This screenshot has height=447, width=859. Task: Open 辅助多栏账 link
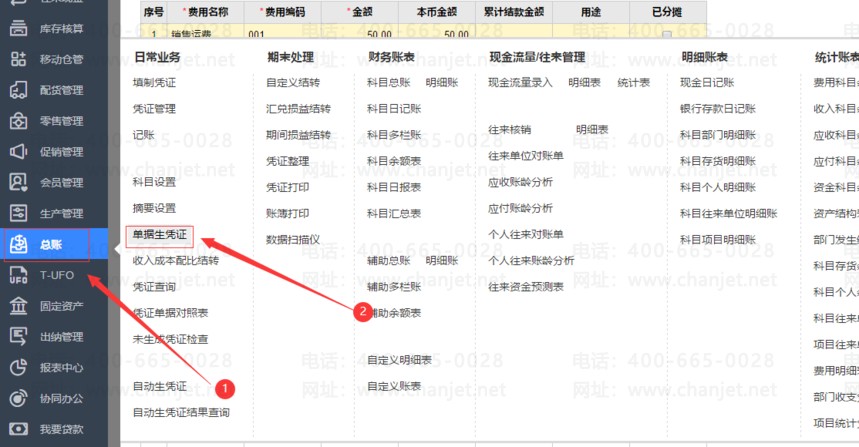(x=394, y=286)
